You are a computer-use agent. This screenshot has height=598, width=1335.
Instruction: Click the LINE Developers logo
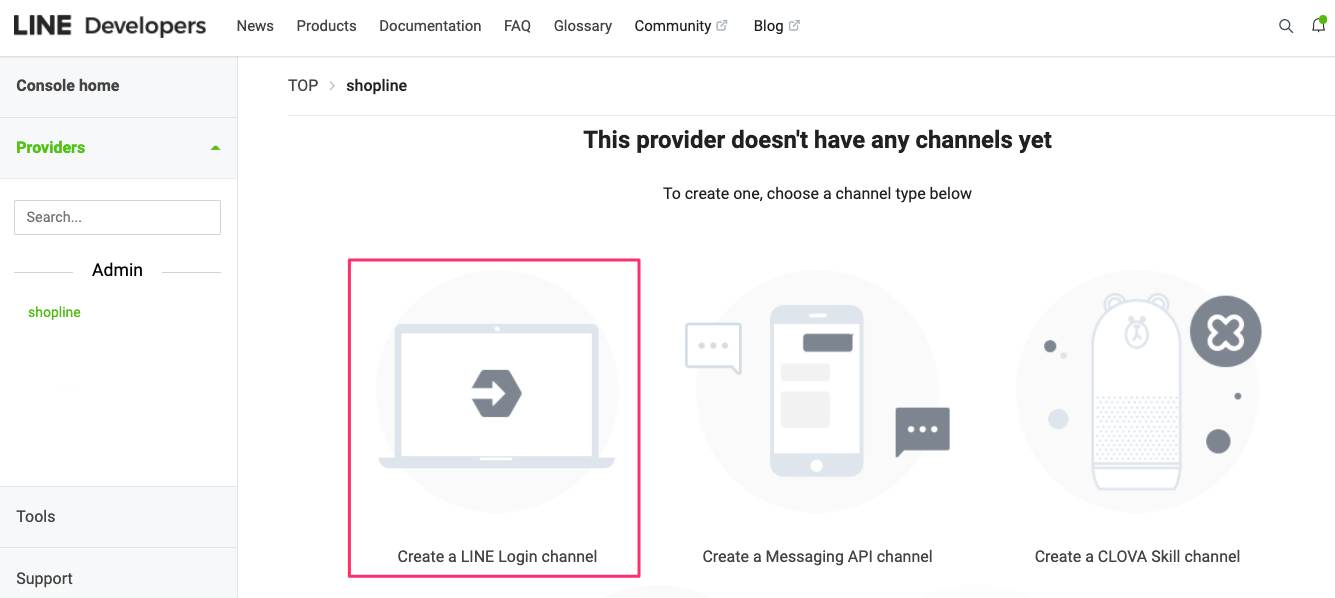(x=110, y=26)
